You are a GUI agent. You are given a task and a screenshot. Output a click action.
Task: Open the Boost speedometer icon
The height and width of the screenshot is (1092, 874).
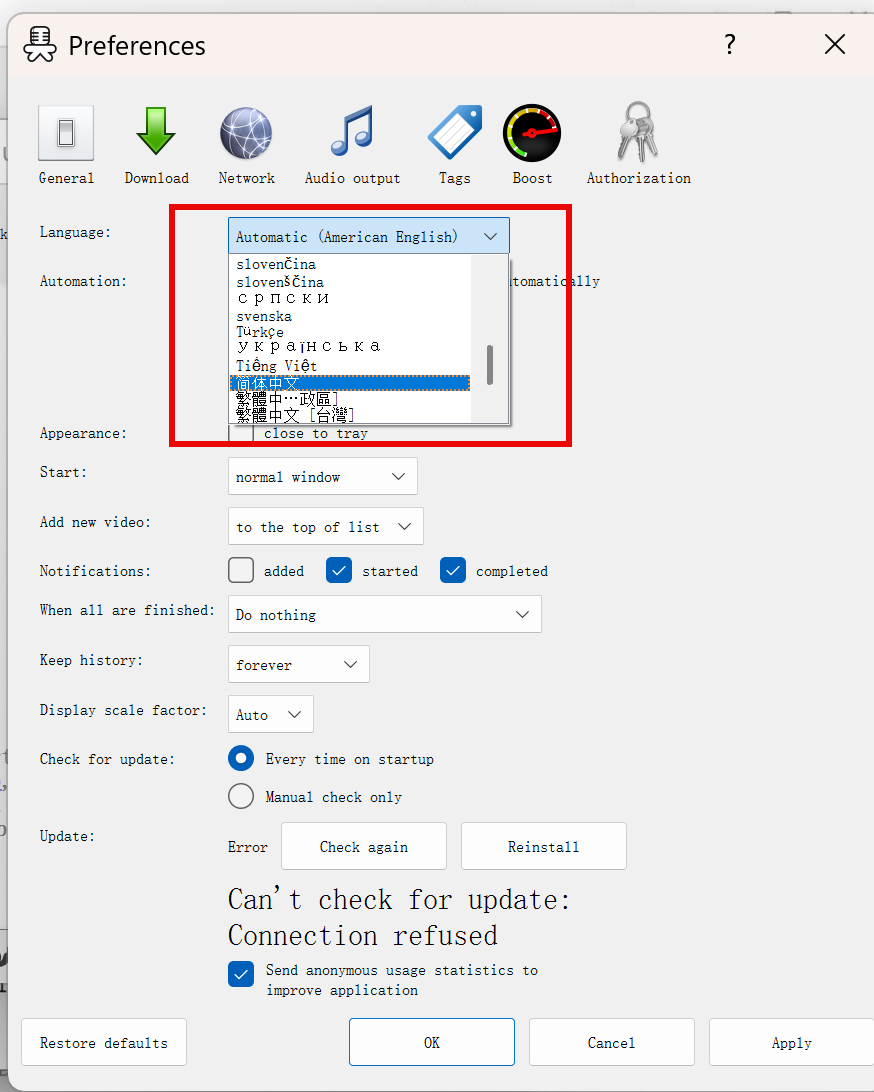coord(532,134)
